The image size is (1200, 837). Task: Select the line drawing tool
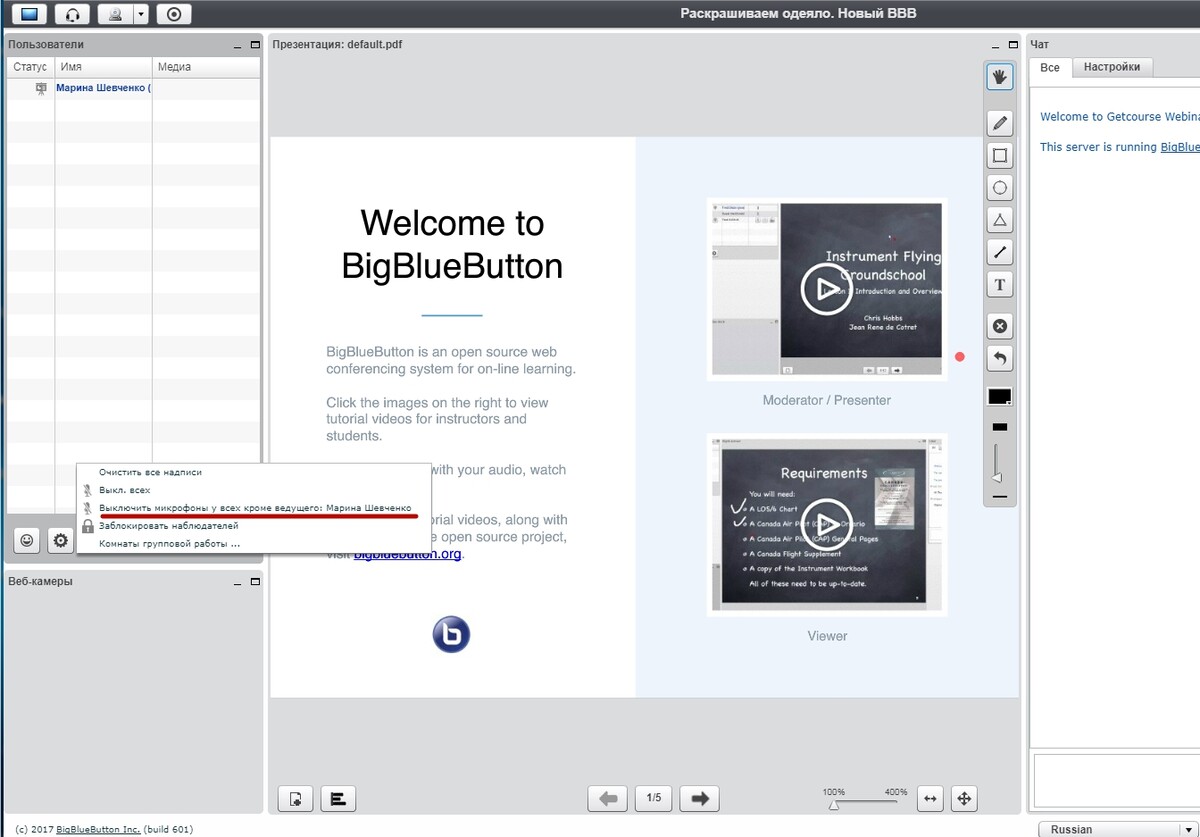coord(999,251)
